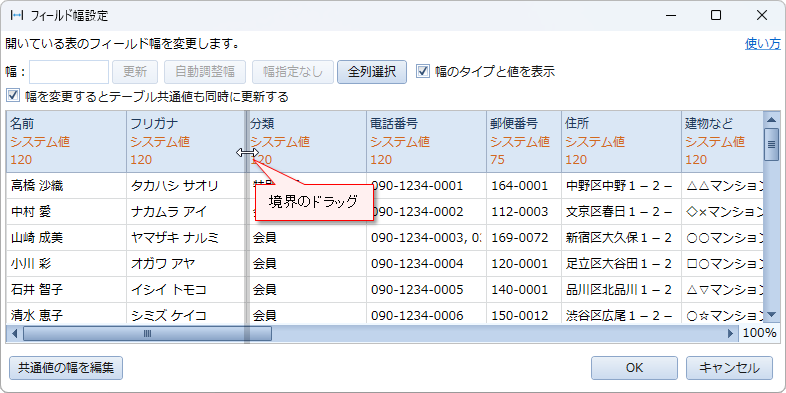Click the horizontal scrollbar left arrow
The width and height of the screenshot is (786, 393).
point(14,333)
